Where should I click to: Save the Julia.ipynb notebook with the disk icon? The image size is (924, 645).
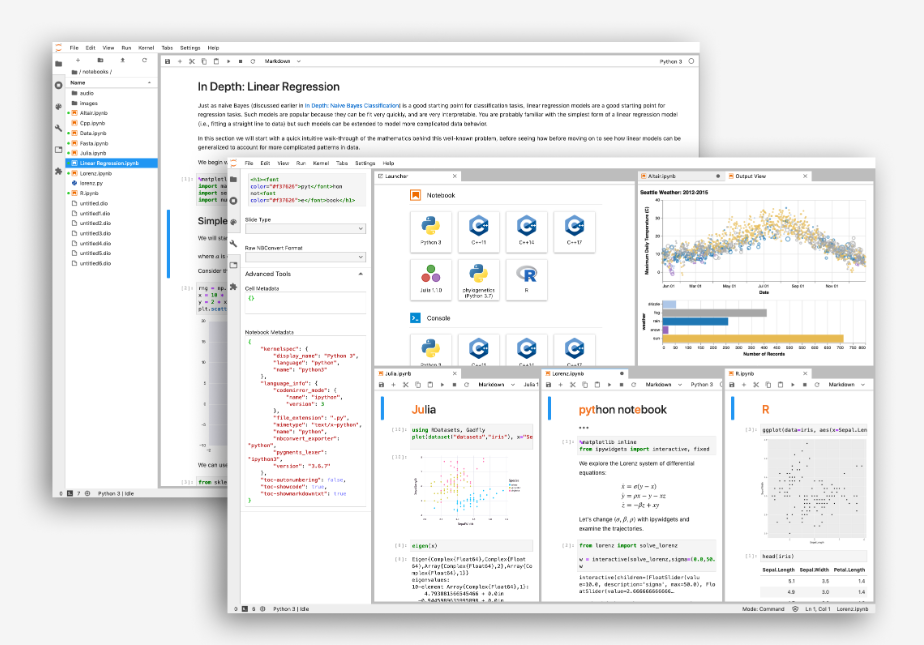pyautogui.click(x=381, y=385)
